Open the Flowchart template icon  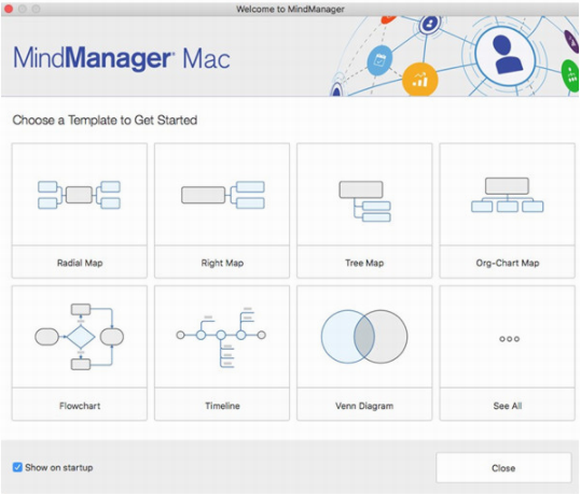pos(79,336)
